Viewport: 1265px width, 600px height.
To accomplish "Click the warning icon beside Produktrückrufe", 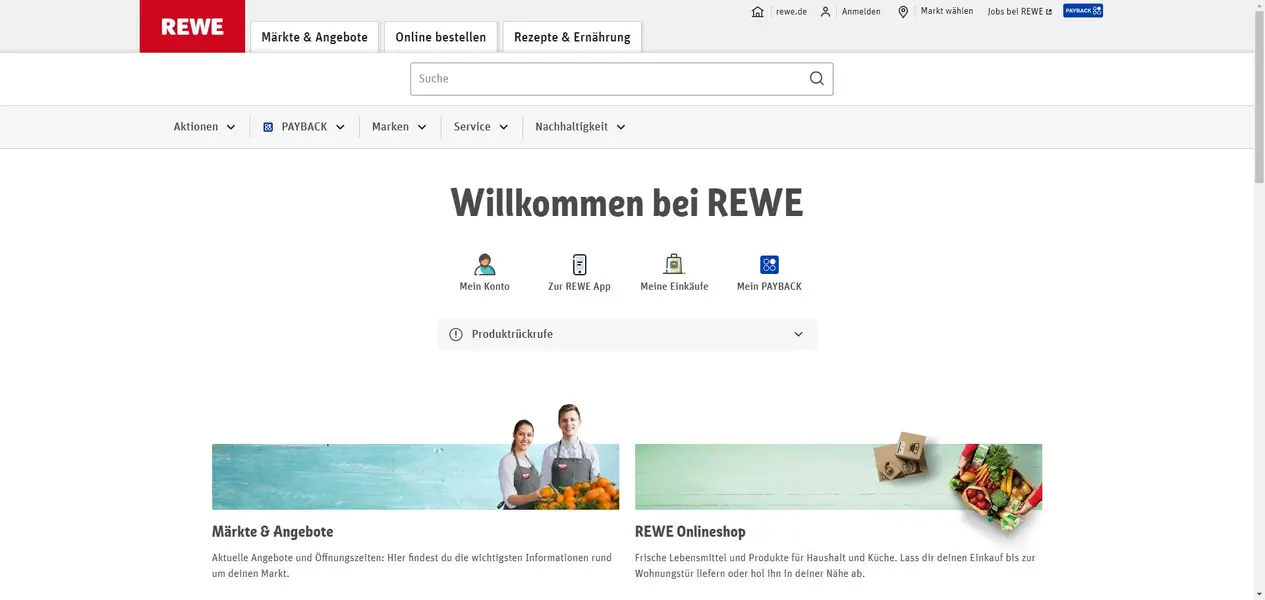I will [456, 334].
